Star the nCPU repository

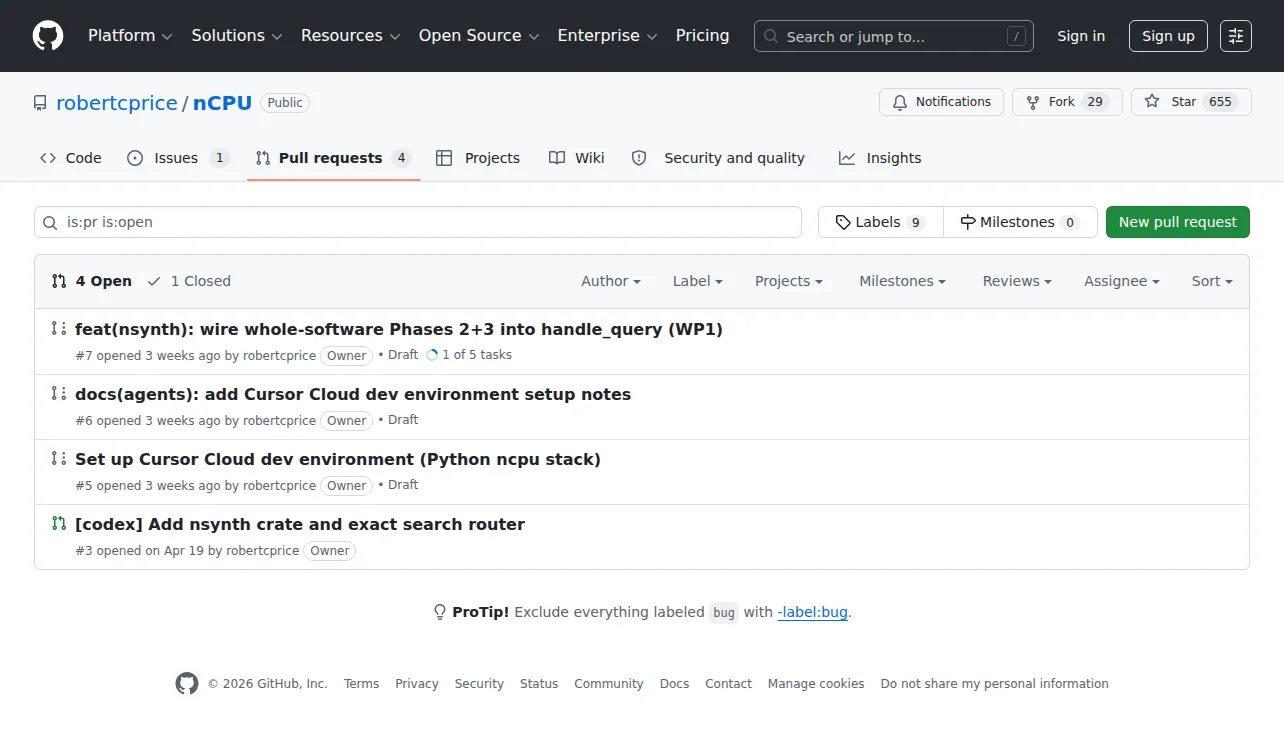coord(1191,102)
